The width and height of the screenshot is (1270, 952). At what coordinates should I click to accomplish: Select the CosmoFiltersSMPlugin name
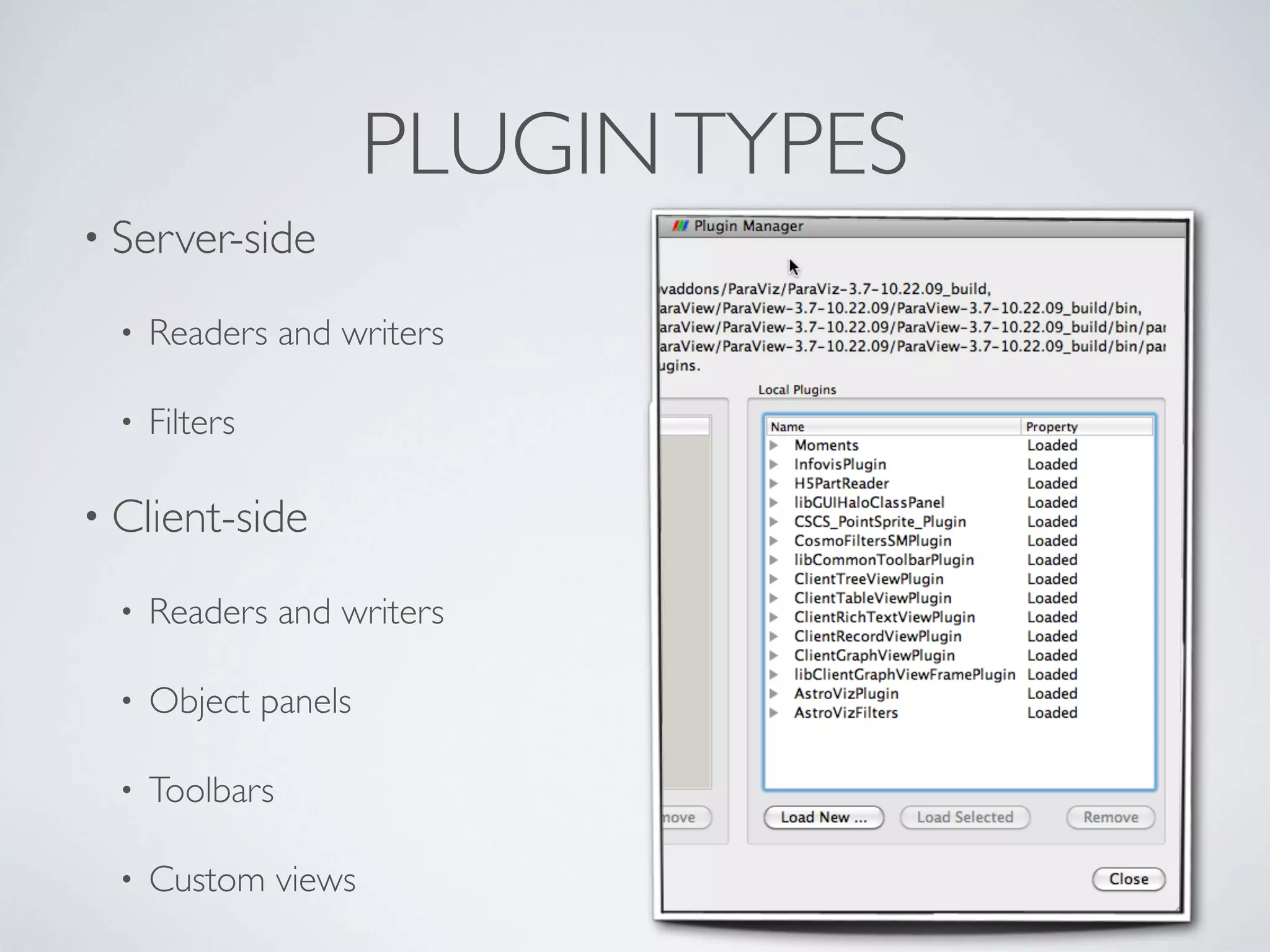[x=873, y=540]
